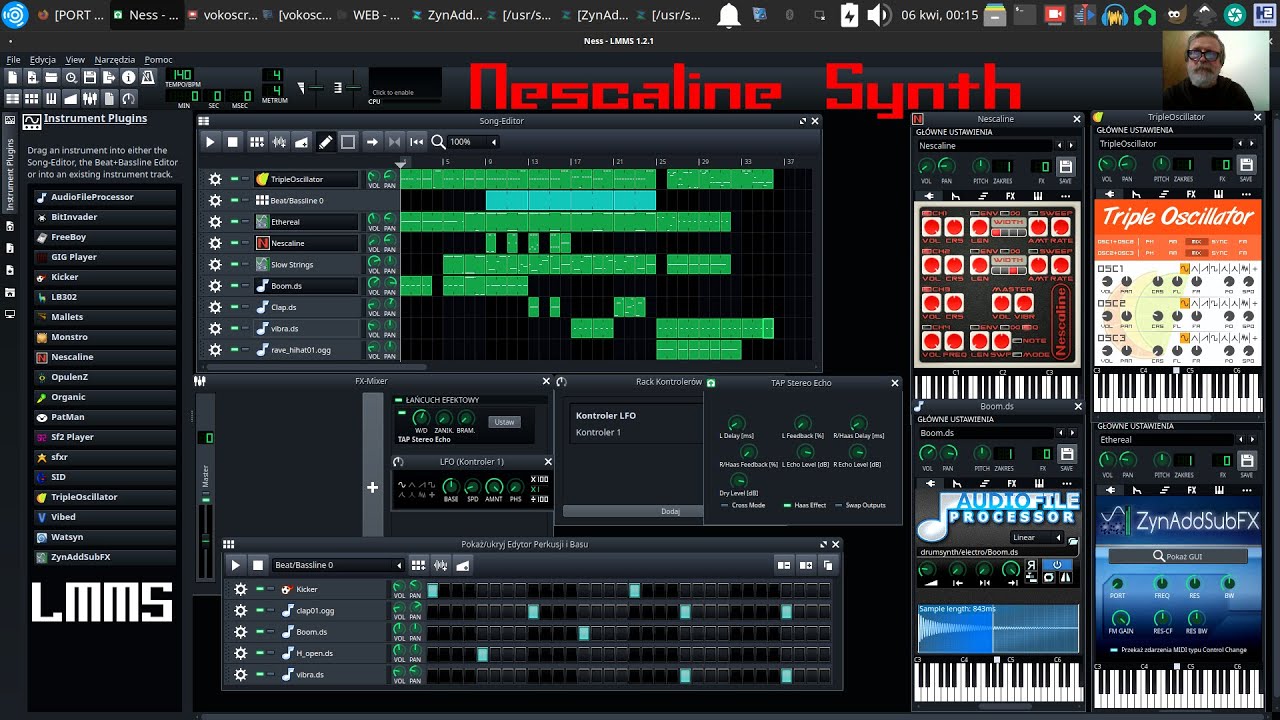Play the Beat/Bassline editor pattern
Image resolution: width=1280 pixels, height=720 pixels.
tap(236, 565)
